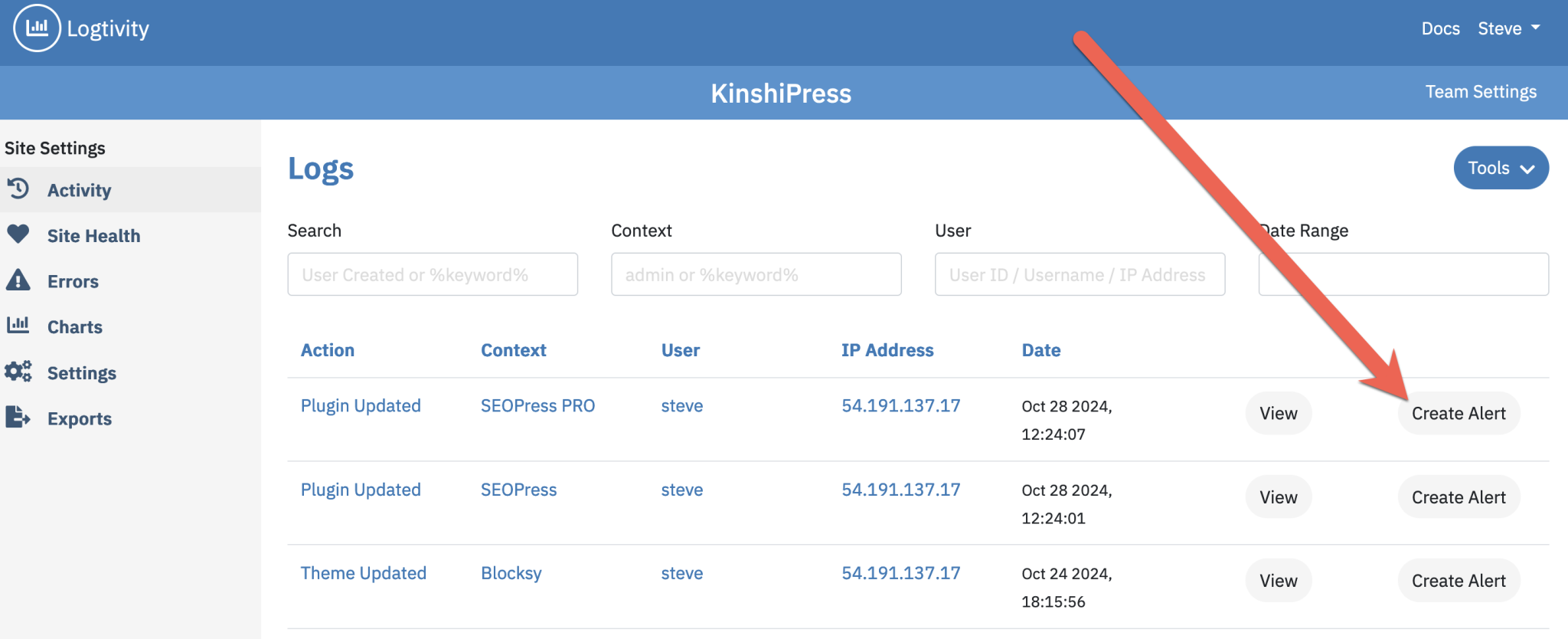
Task: Create Alert for SEOPress PRO update
Action: click(x=1459, y=414)
